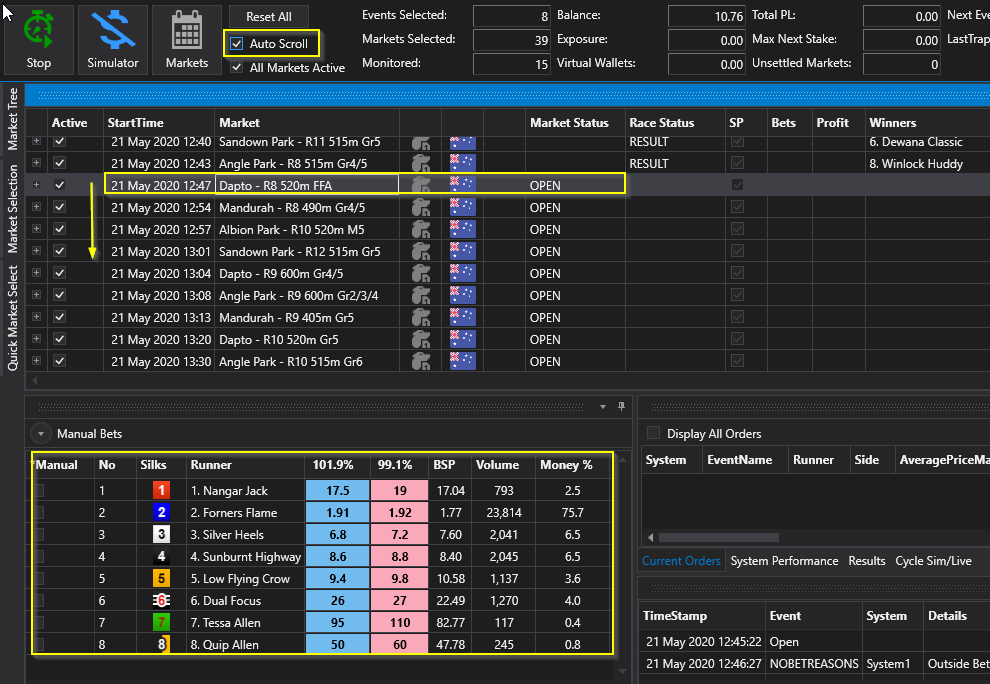Open the Quick Market Select side tab

coord(13,318)
